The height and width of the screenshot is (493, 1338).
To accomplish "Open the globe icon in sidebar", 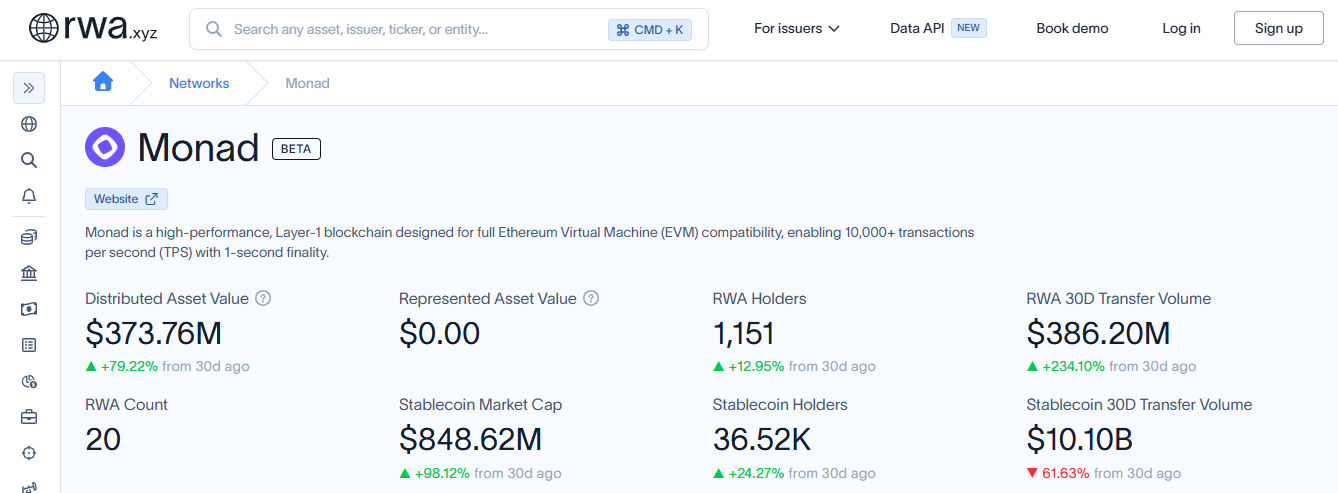I will click(29, 124).
